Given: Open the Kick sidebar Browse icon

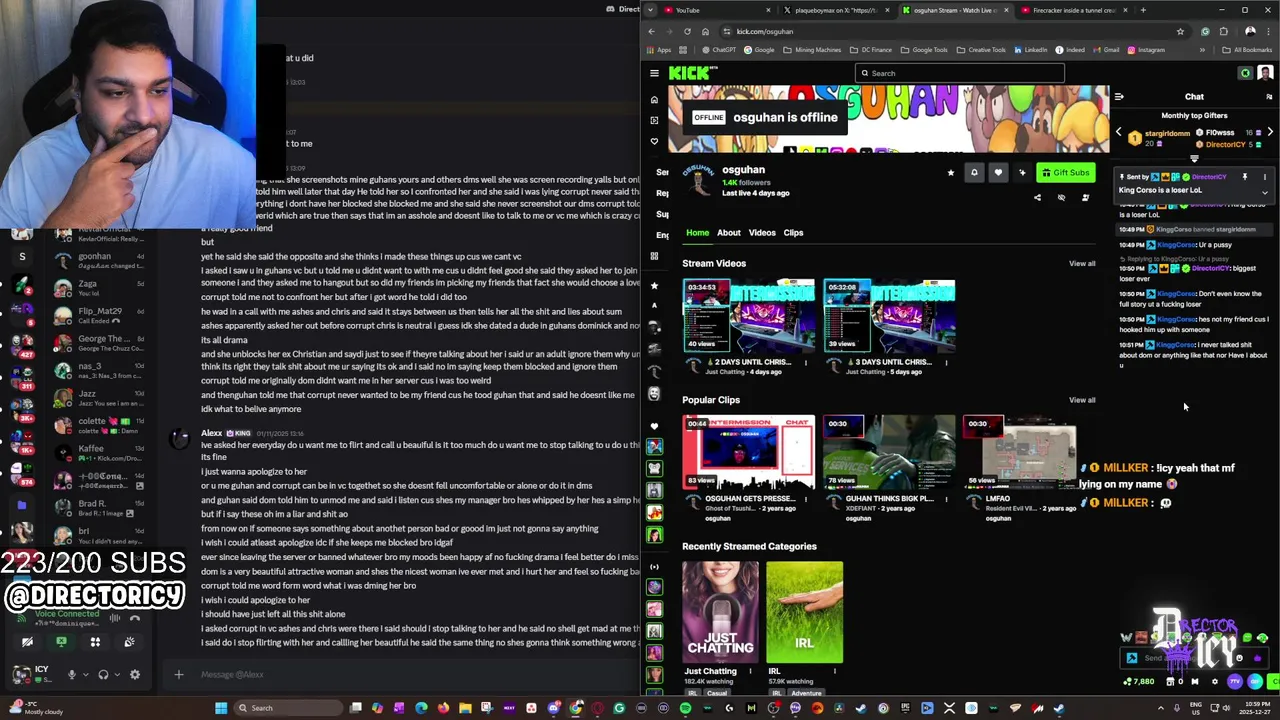Looking at the screenshot, I should pyautogui.click(x=654, y=120).
